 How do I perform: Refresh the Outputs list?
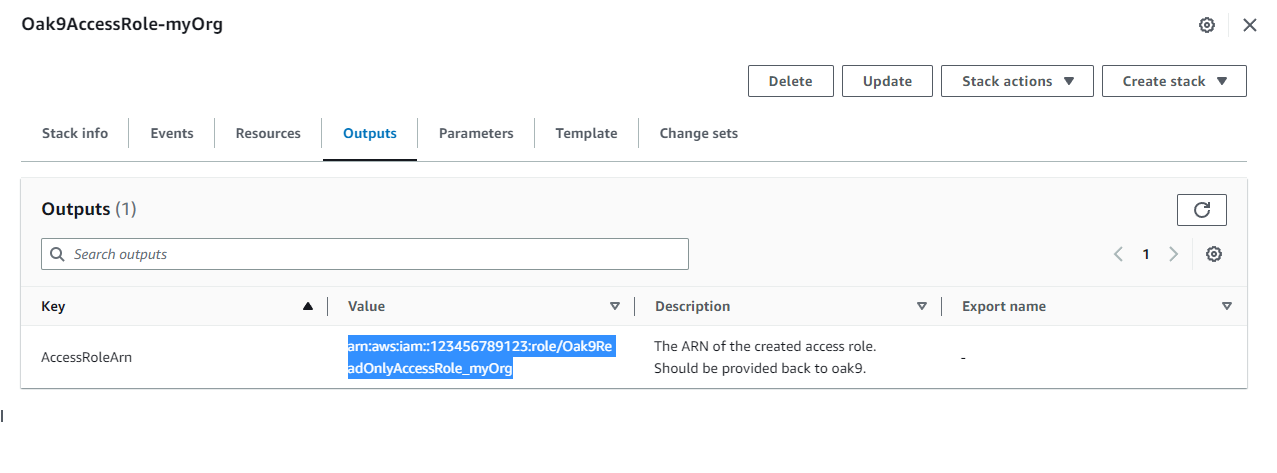point(1202,210)
